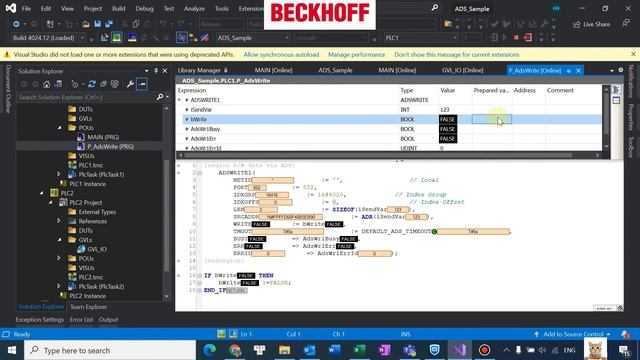640x360 pixels.
Task: Switch to the ADS_Sample tab
Action: coord(335,70)
